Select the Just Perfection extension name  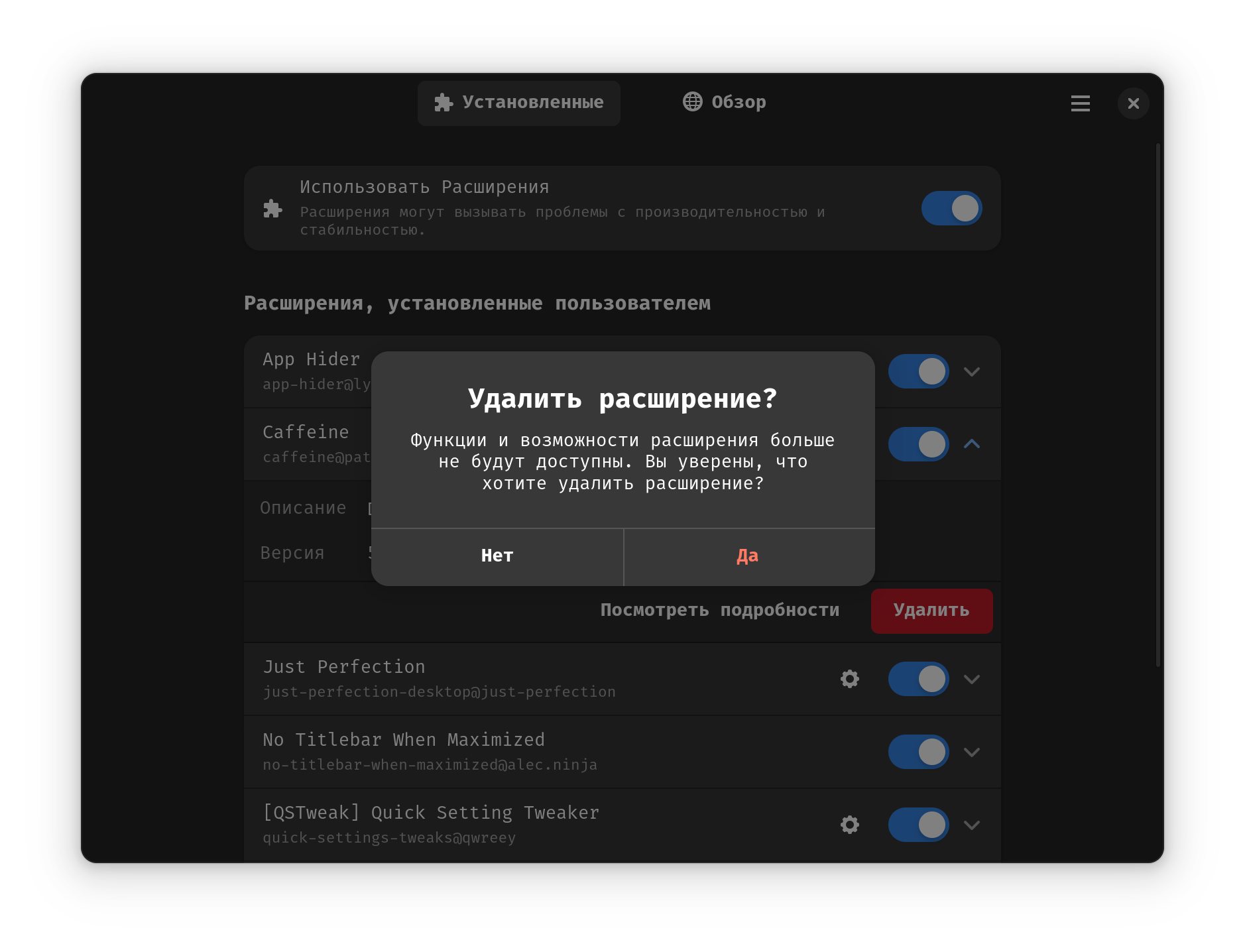tap(344, 667)
